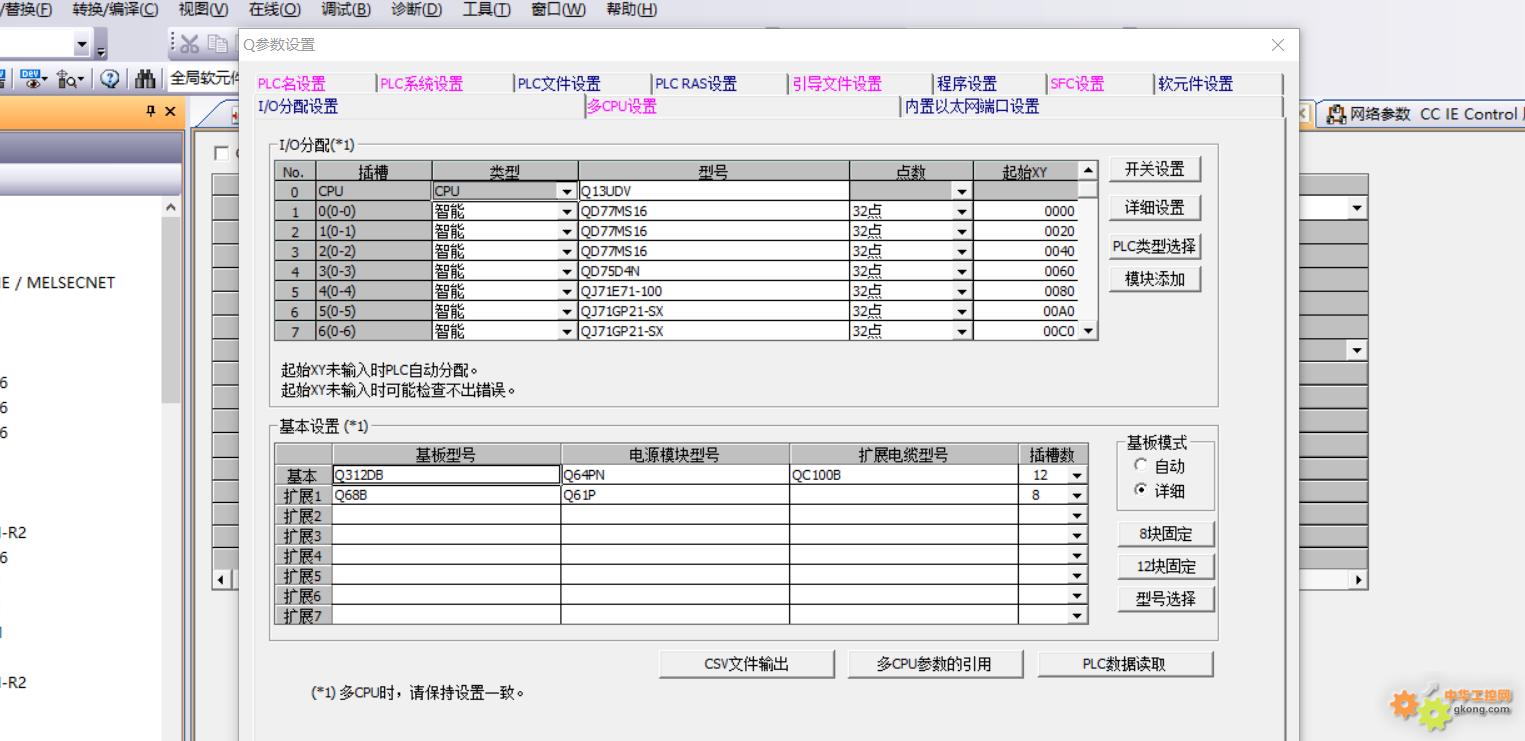Image resolution: width=1525 pixels, height=741 pixels.
Task: Open the 视图(V) menu
Action: [x=203, y=10]
